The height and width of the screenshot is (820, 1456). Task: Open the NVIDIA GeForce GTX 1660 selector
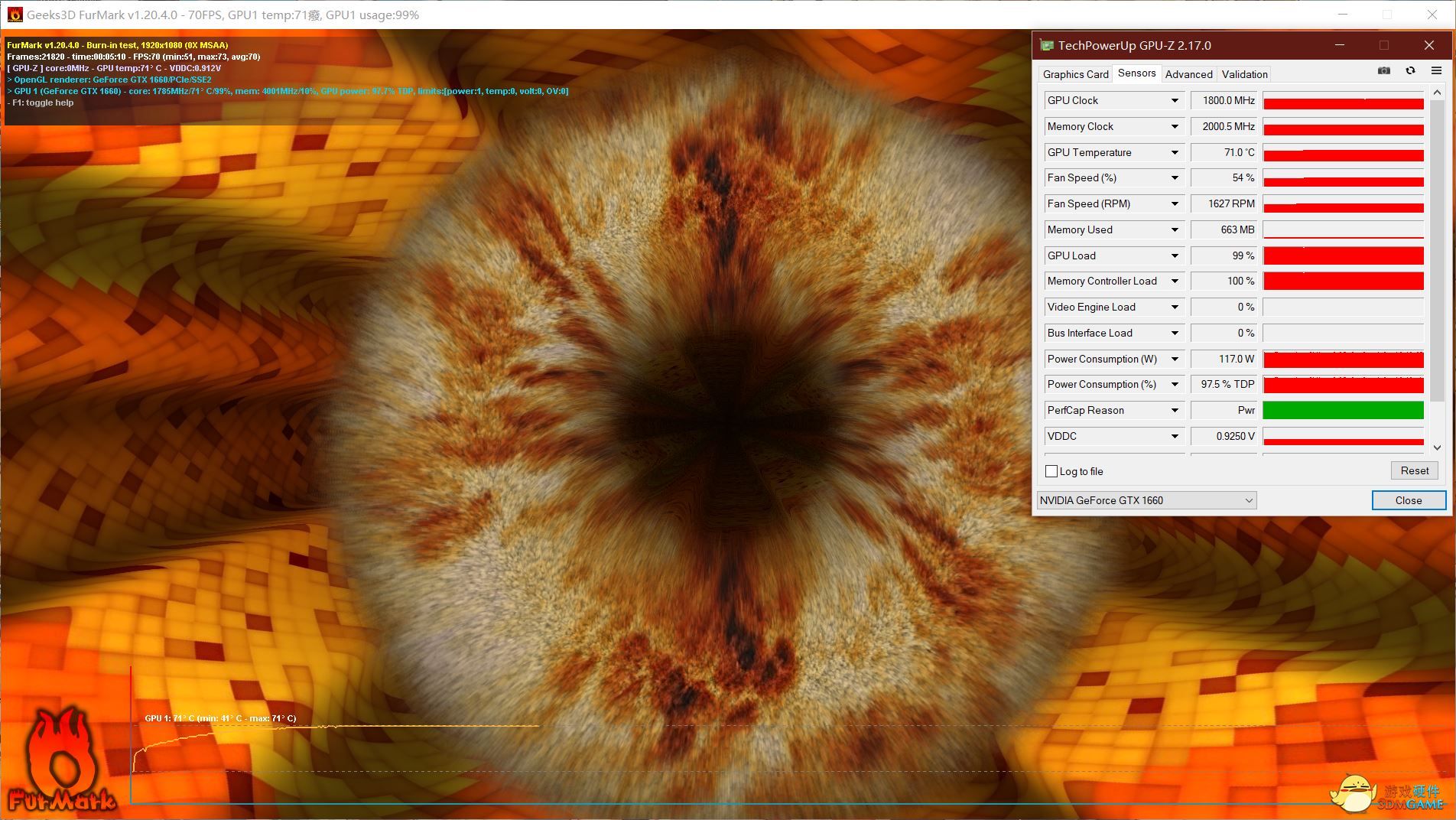[x=1146, y=500]
